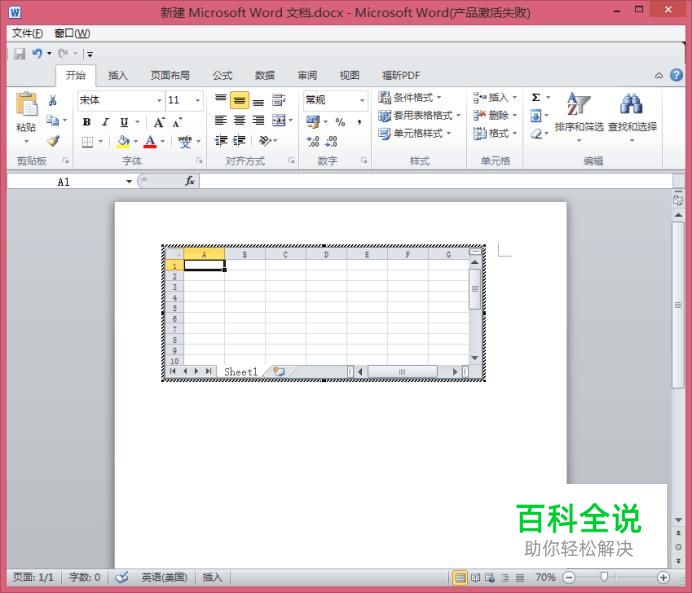Image resolution: width=692 pixels, height=593 pixels.
Task: Open number format dropdown (常规)
Action: pyautogui.click(x=362, y=101)
